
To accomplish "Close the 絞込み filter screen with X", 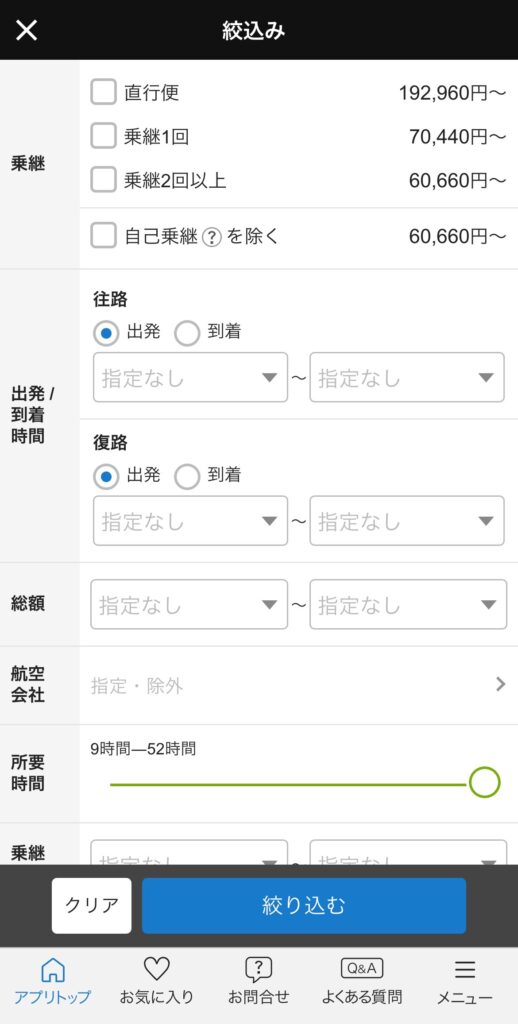I will pyautogui.click(x=26, y=30).
